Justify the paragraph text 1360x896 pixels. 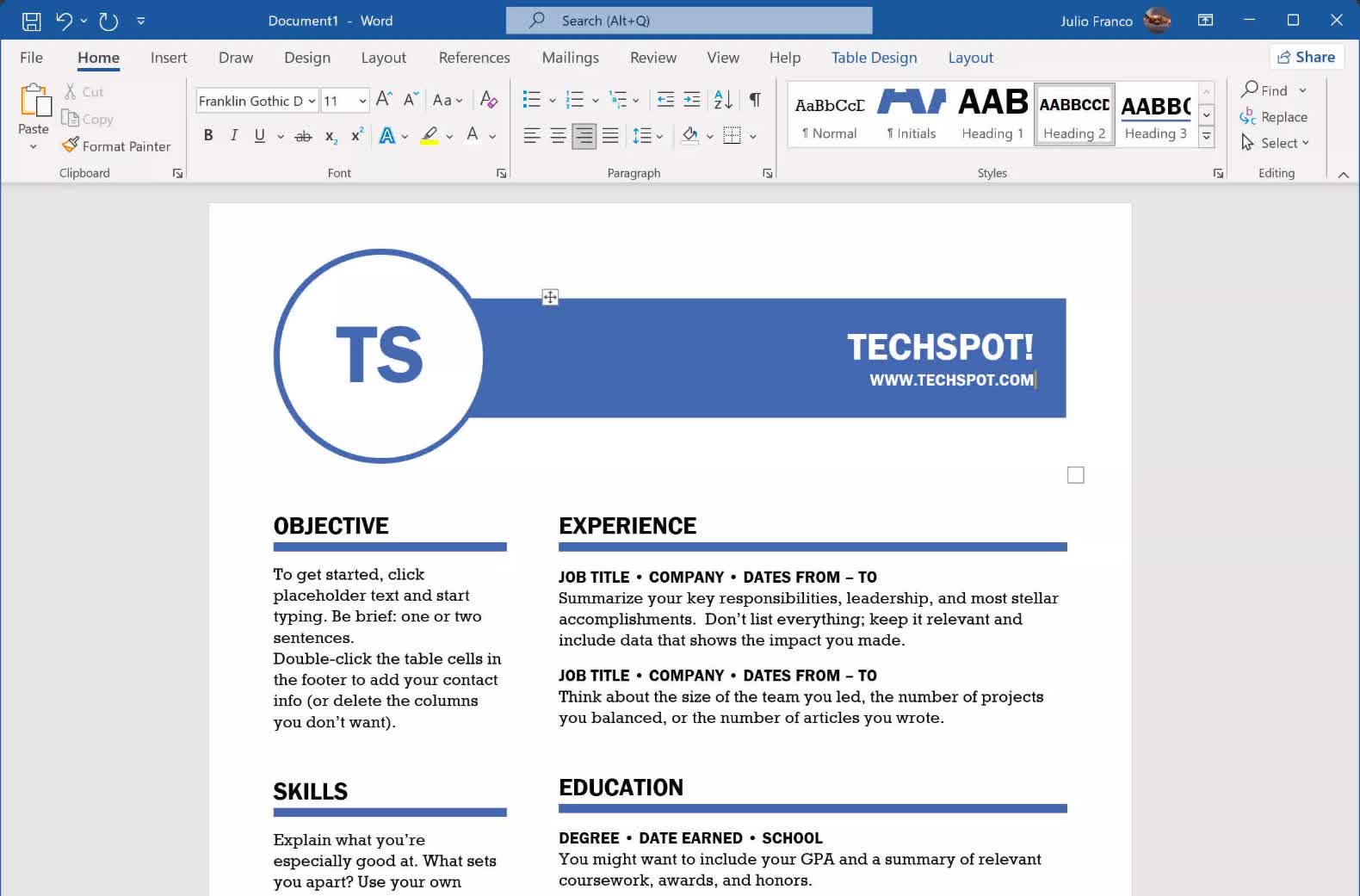tap(610, 135)
